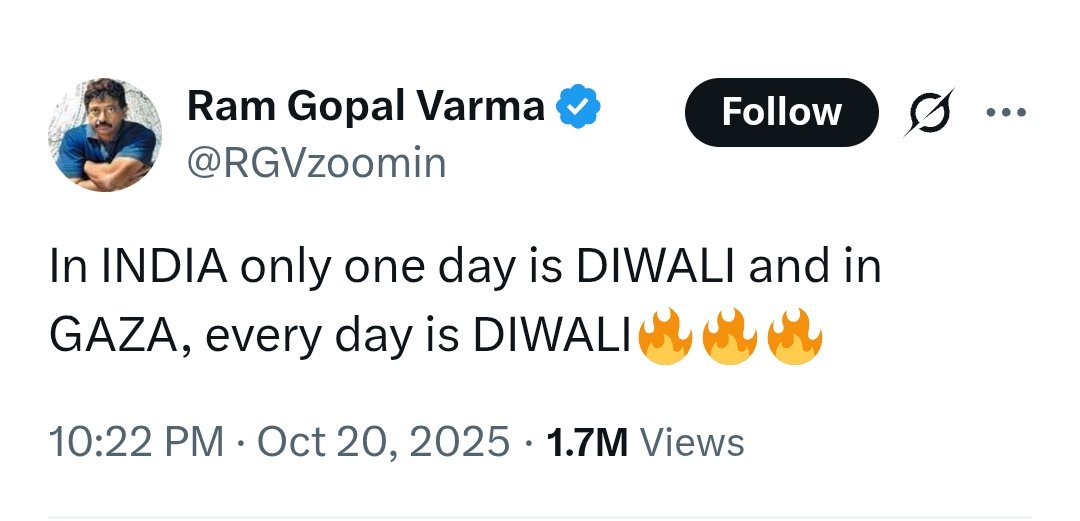1080x521 pixels.
Task: Click the middle fire emoji
Action: (x=729, y=337)
